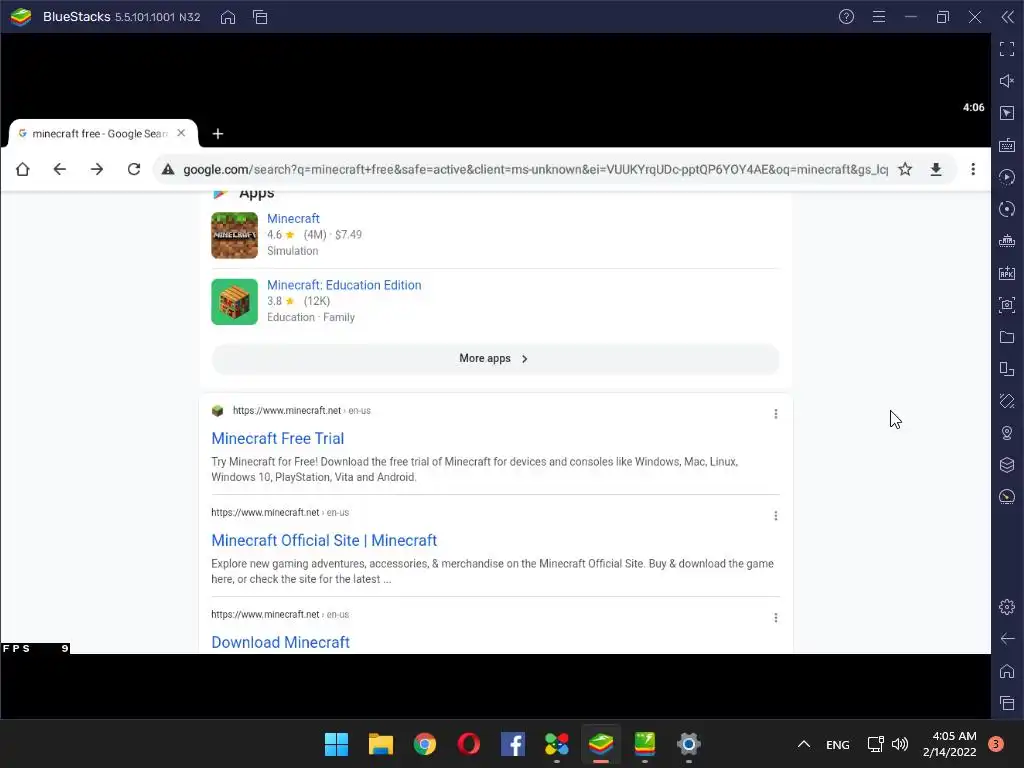Viewport: 1024px width, 768px height.
Task: Go forward with the browser forward arrow
Action: (x=97, y=169)
